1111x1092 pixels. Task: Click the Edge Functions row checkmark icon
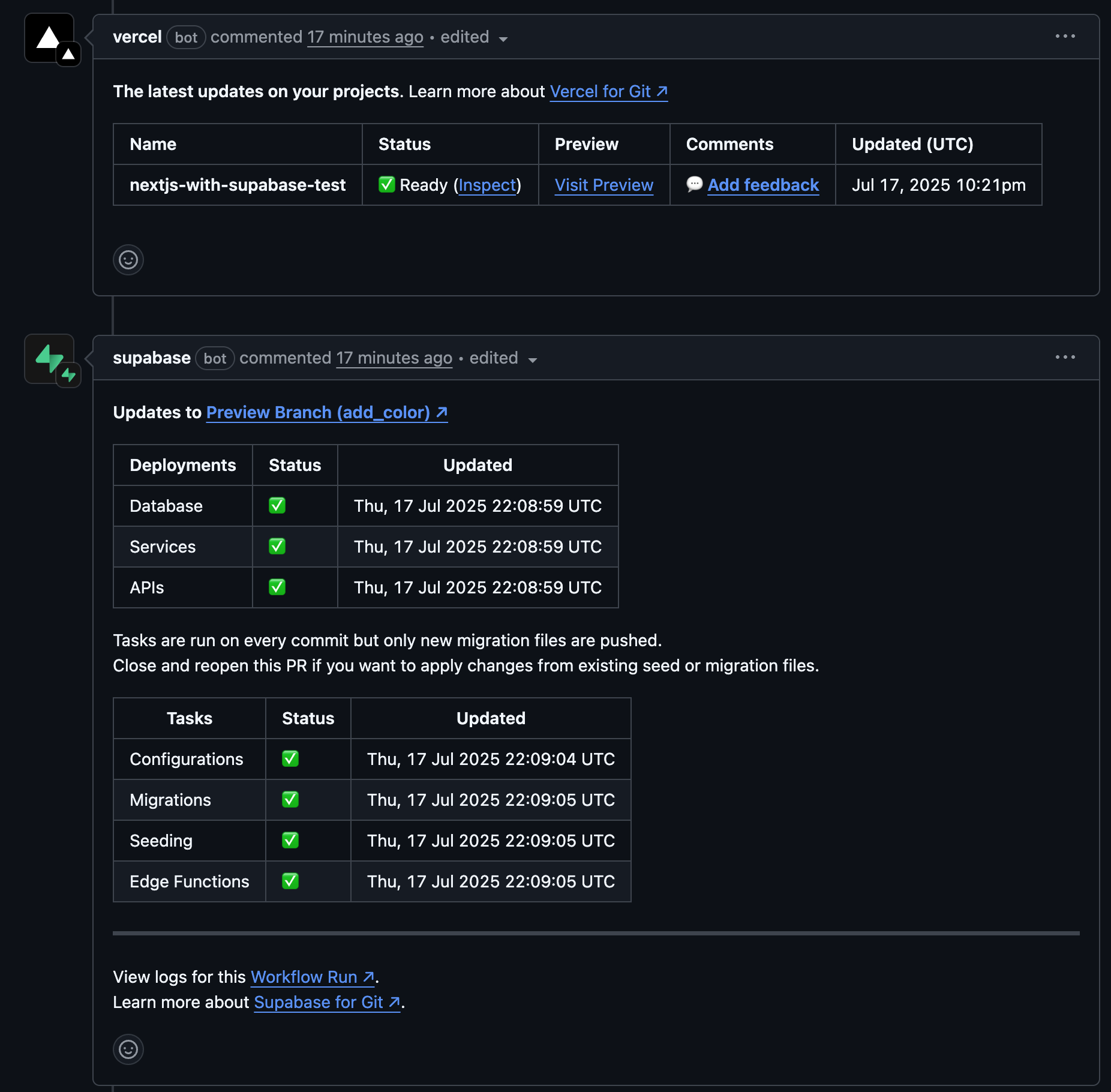click(290, 881)
